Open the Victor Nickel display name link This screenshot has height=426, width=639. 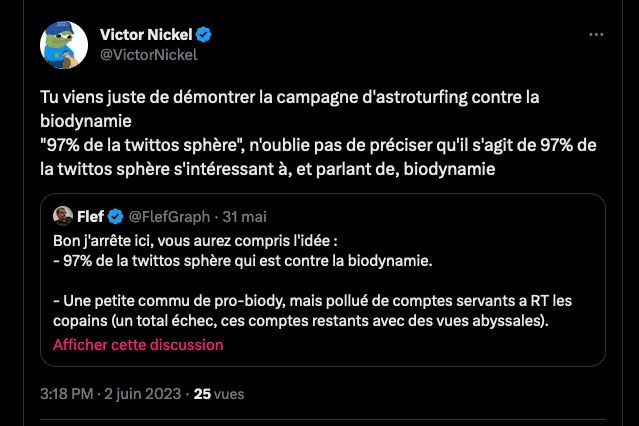pos(146,35)
